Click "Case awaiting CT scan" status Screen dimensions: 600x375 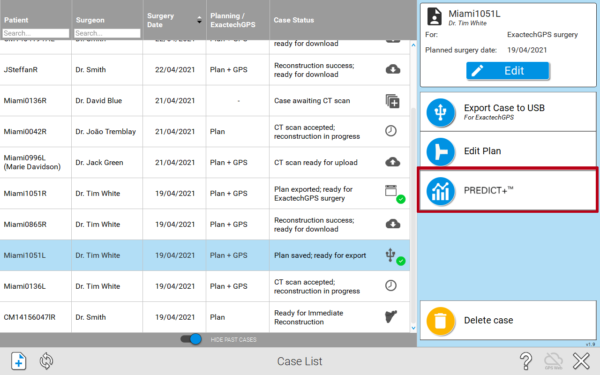pos(312,101)
